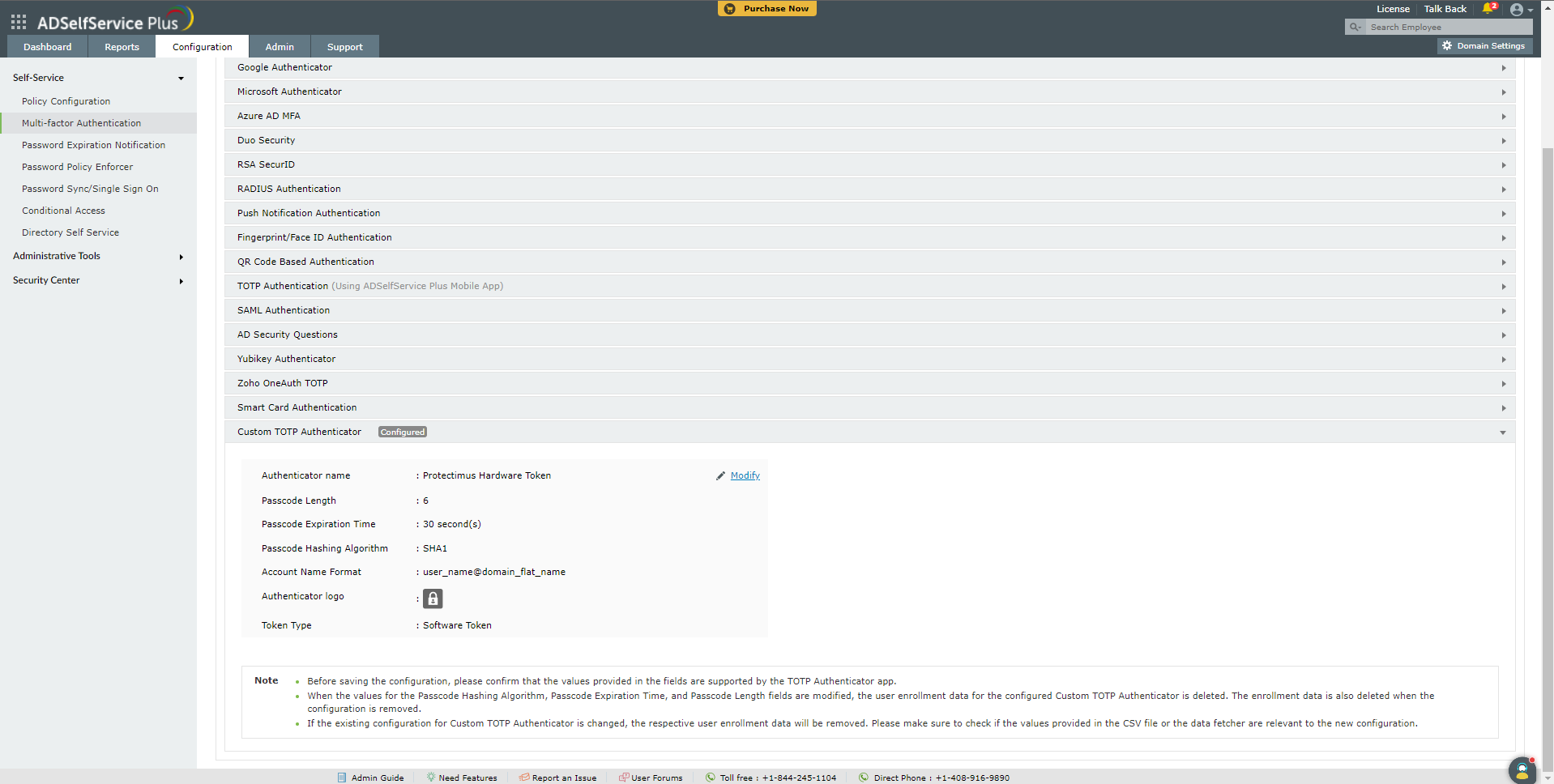Open Multi-factor Authentication in sidebar

click(x=98, y=123)
